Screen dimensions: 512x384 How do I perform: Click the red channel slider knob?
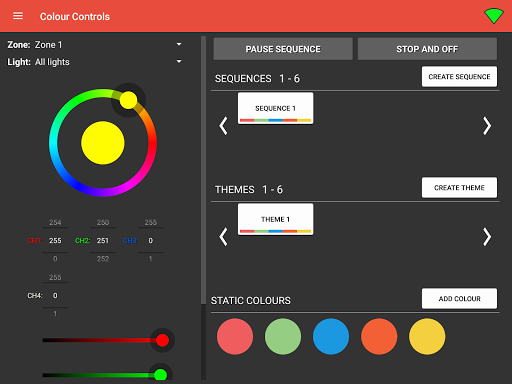tap(162, 340)
